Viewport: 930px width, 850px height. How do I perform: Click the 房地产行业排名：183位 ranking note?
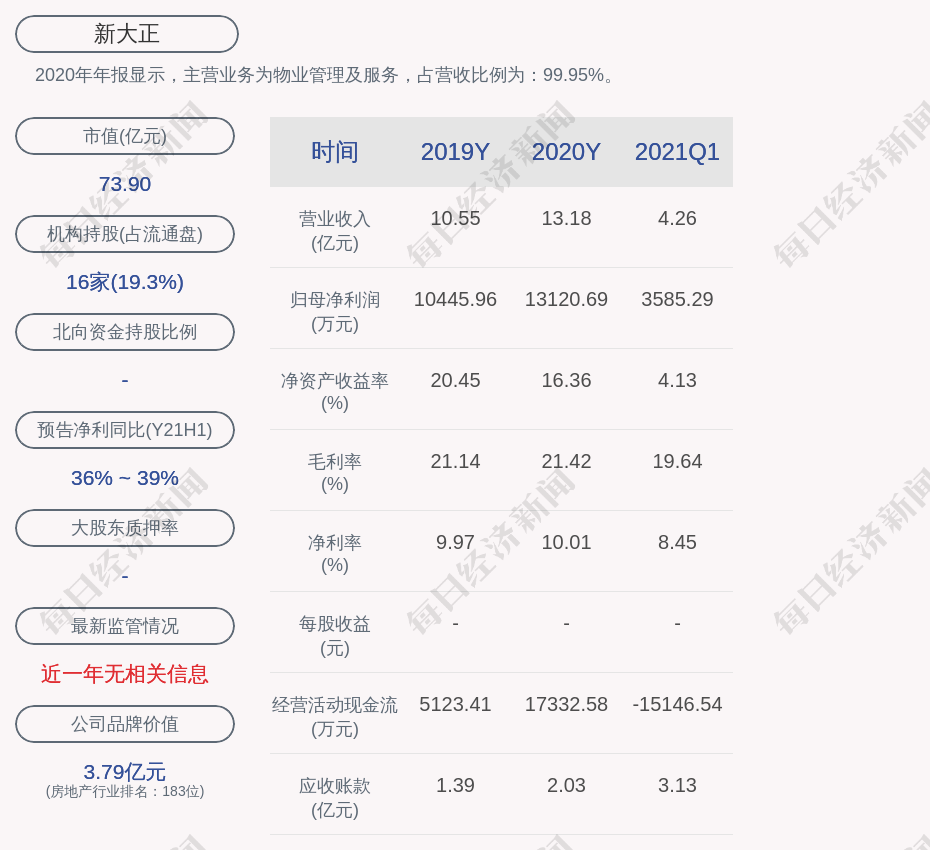[x=125, y=791]
